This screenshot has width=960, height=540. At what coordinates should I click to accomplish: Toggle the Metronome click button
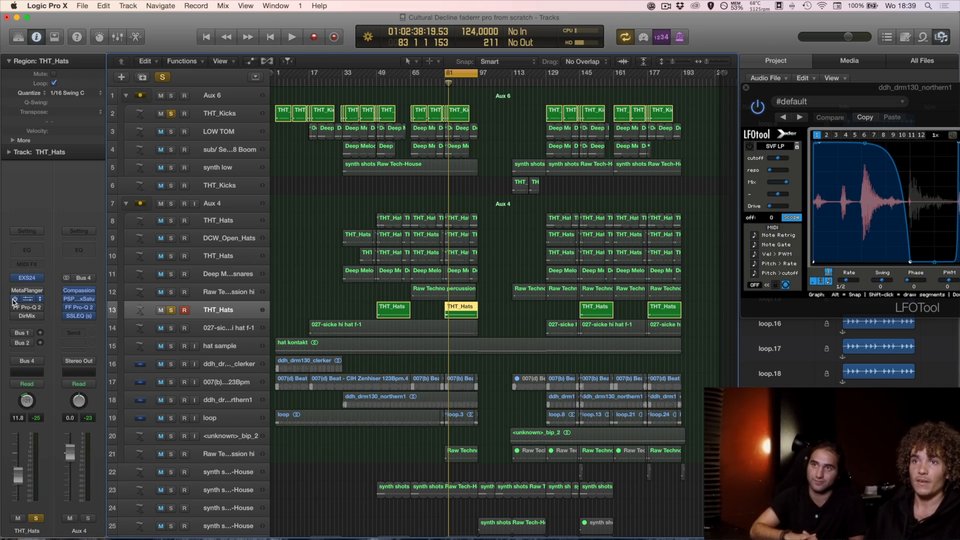(680, 37)
